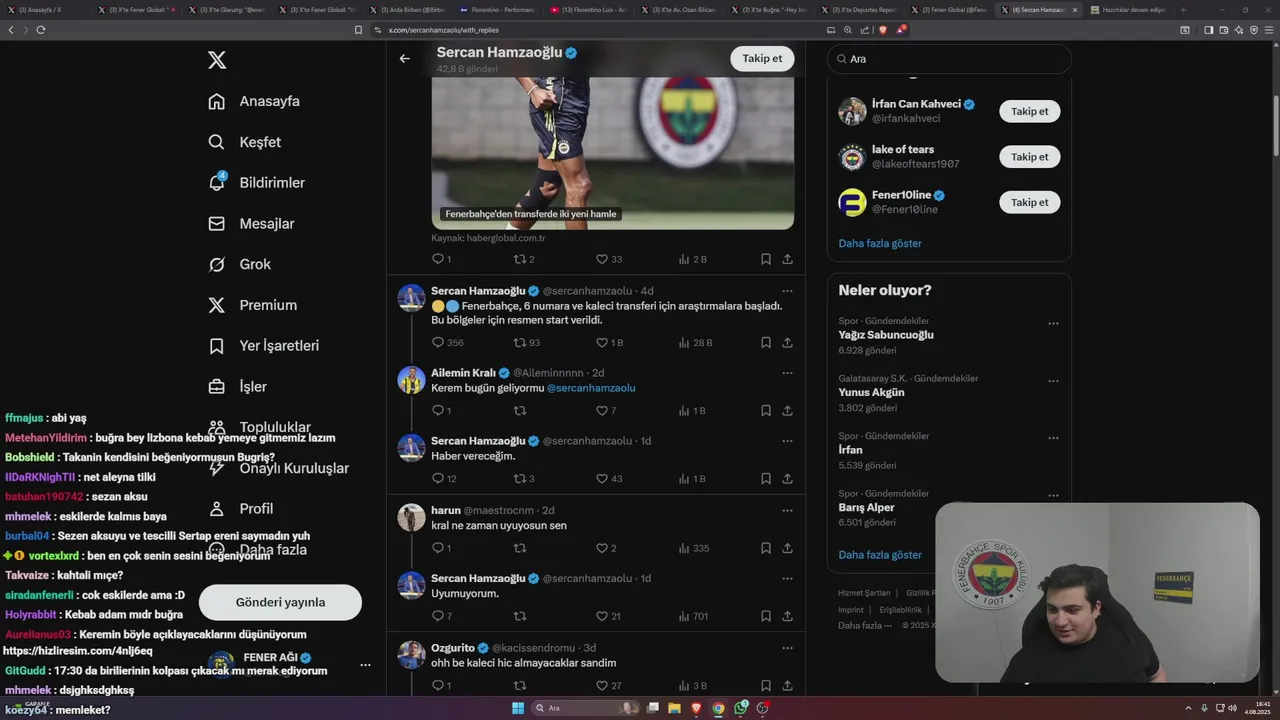Follow Sercan Hamzaoğlu with the Takip et button
Viewport: 1280px width, 720px height.
click(762, 58)
